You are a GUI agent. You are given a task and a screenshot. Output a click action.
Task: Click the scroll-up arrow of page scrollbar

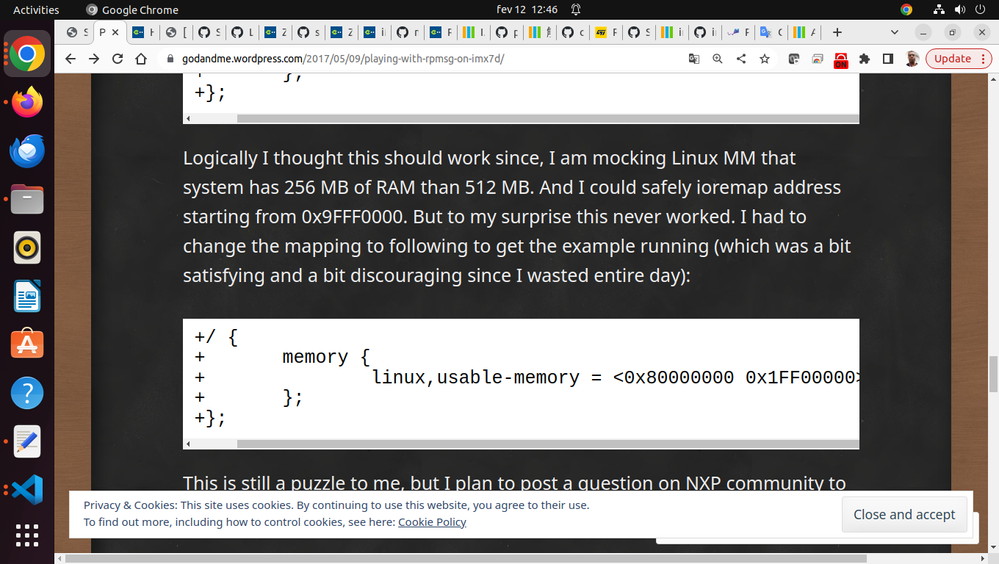tap(993, 79)
